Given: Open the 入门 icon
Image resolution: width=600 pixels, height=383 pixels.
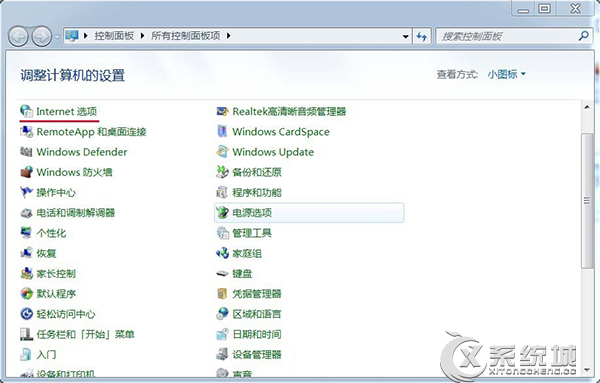Looking at the screenshot, I should point(26,355).
